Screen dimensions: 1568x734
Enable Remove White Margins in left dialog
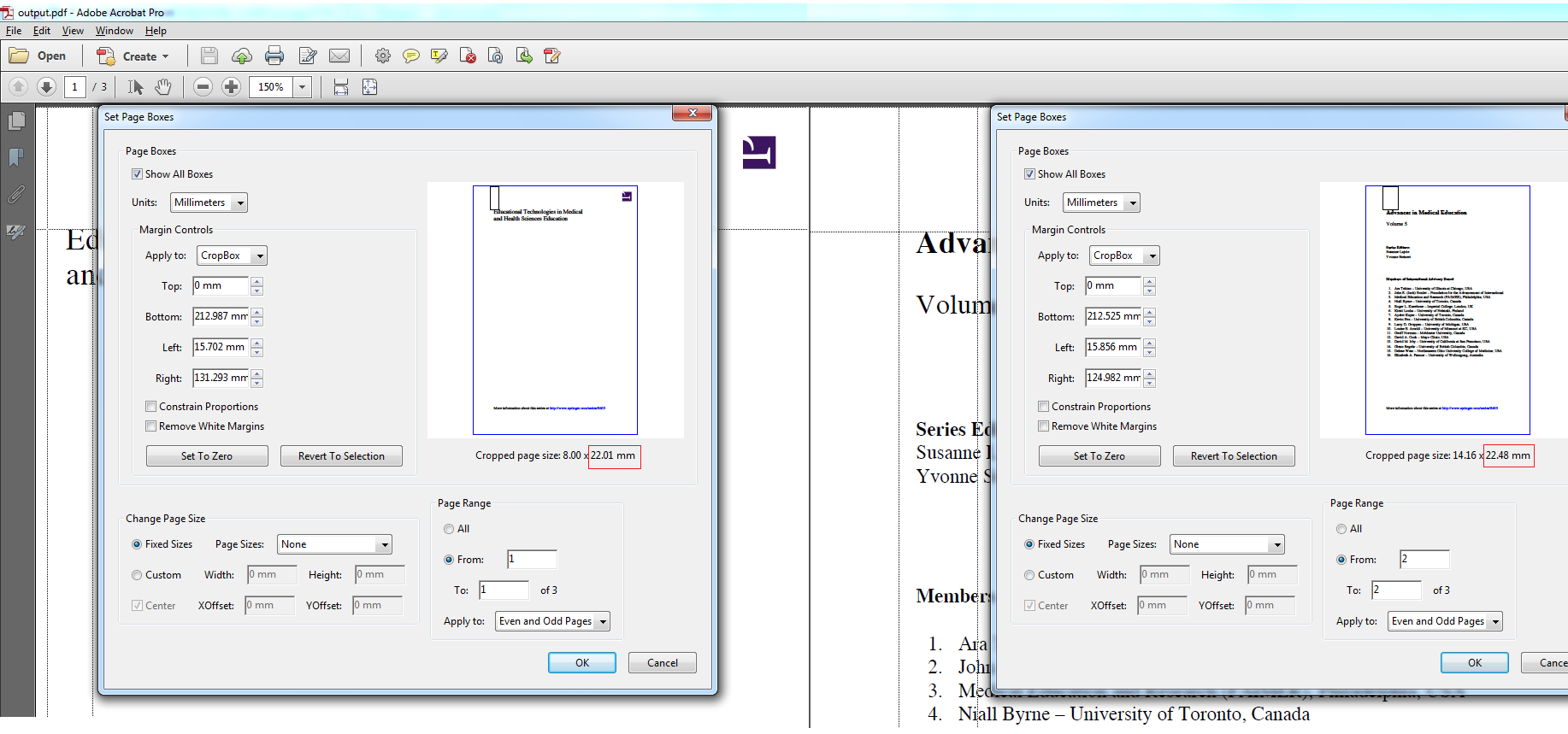151,426
